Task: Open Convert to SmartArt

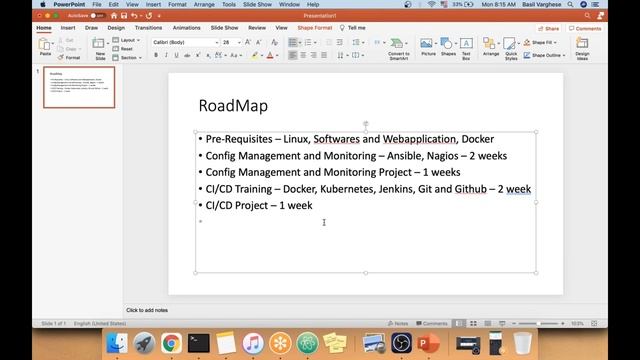Action: click(x=398, y=49)
